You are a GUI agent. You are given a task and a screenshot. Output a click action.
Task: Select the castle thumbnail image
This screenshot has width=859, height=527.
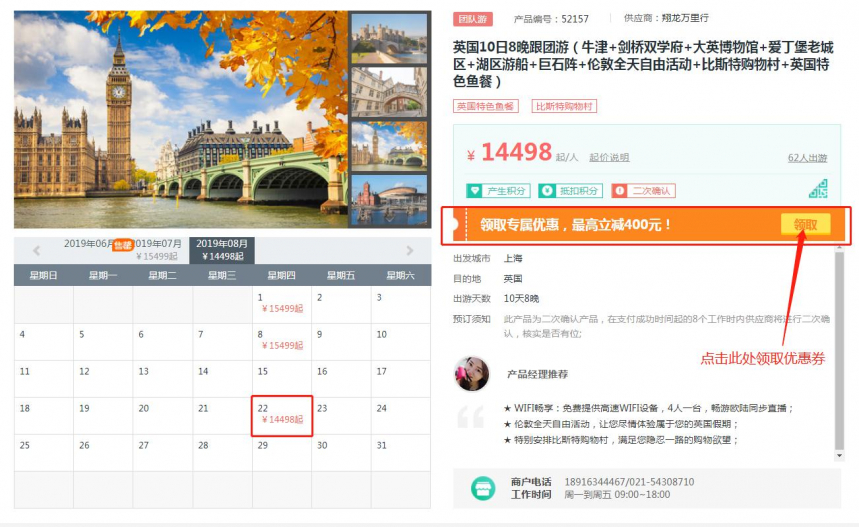click(x=389, y=38)
